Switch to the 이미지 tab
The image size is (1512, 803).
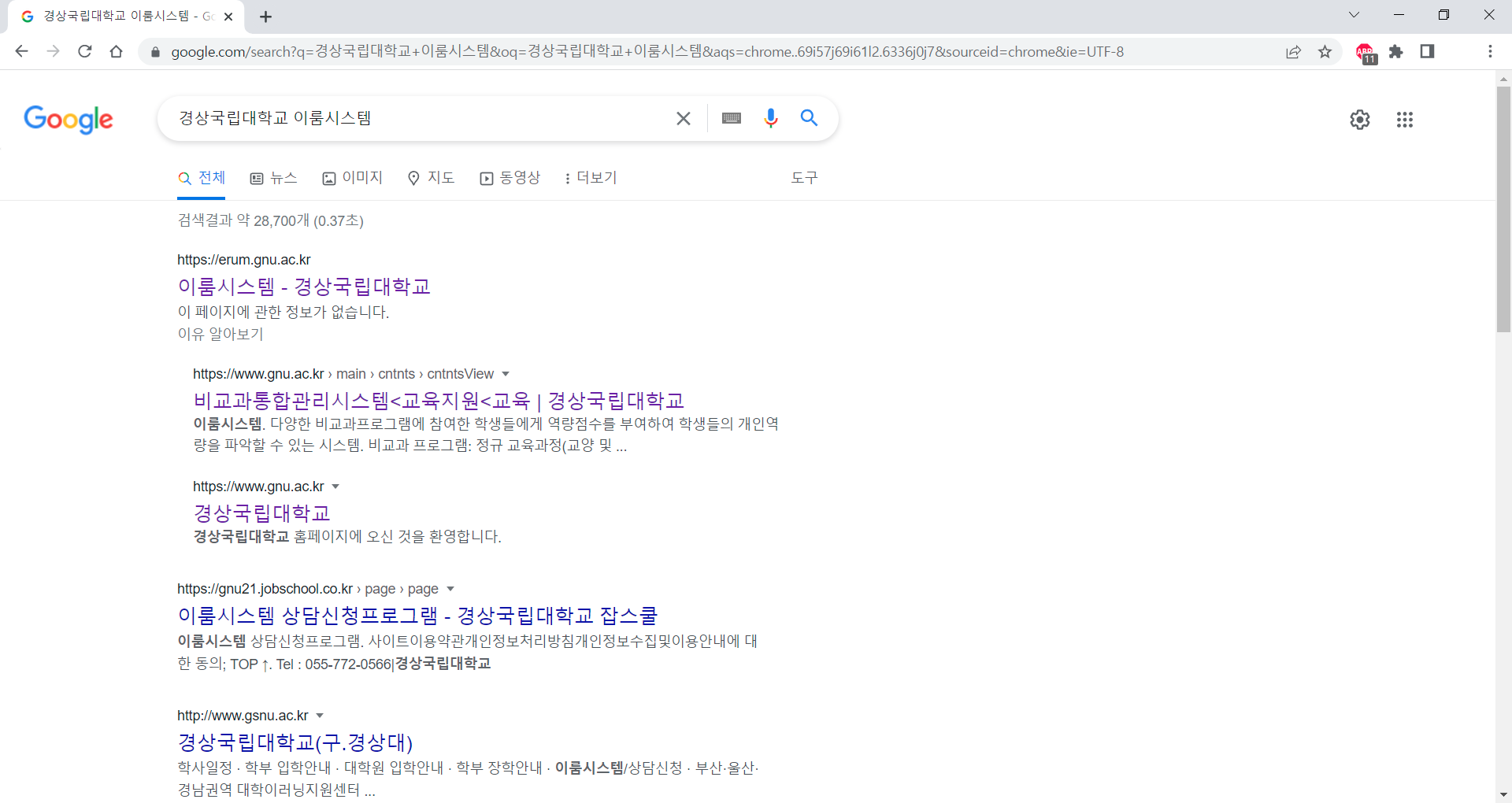click(352, 178)
